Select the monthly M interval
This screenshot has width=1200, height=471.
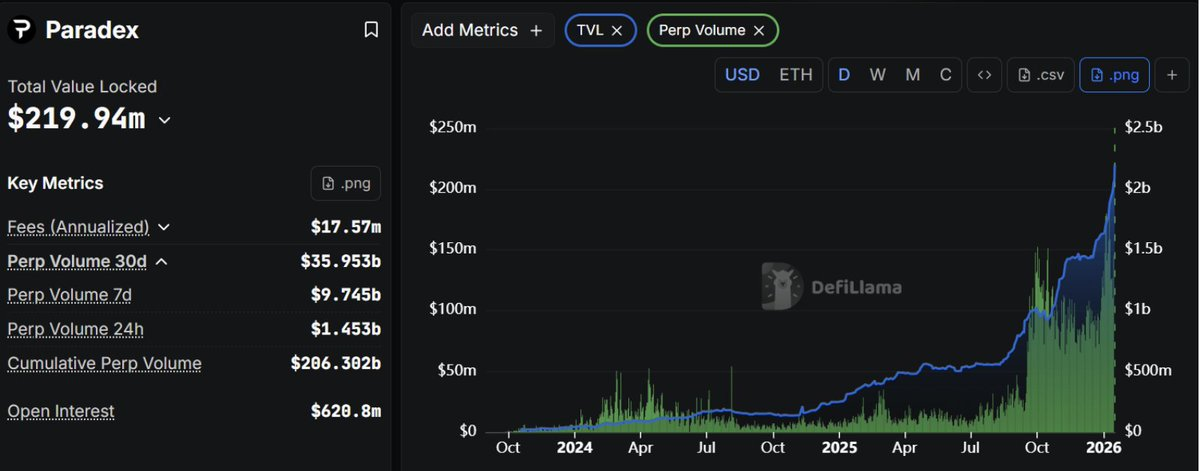tap(912, 75)
